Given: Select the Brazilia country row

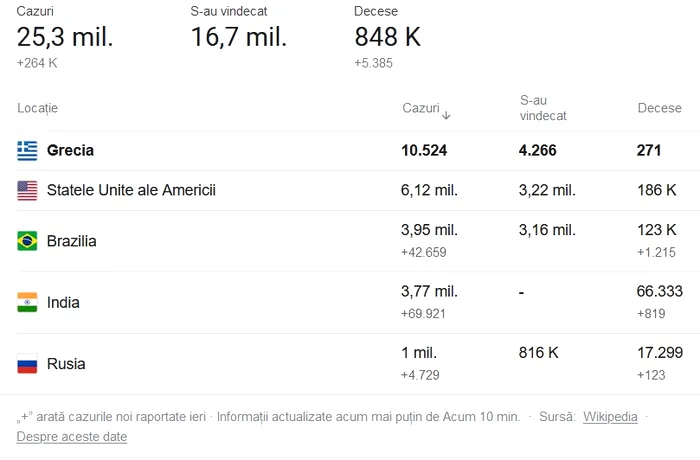Looking at the screenshot, I should [x=72, y=241].
